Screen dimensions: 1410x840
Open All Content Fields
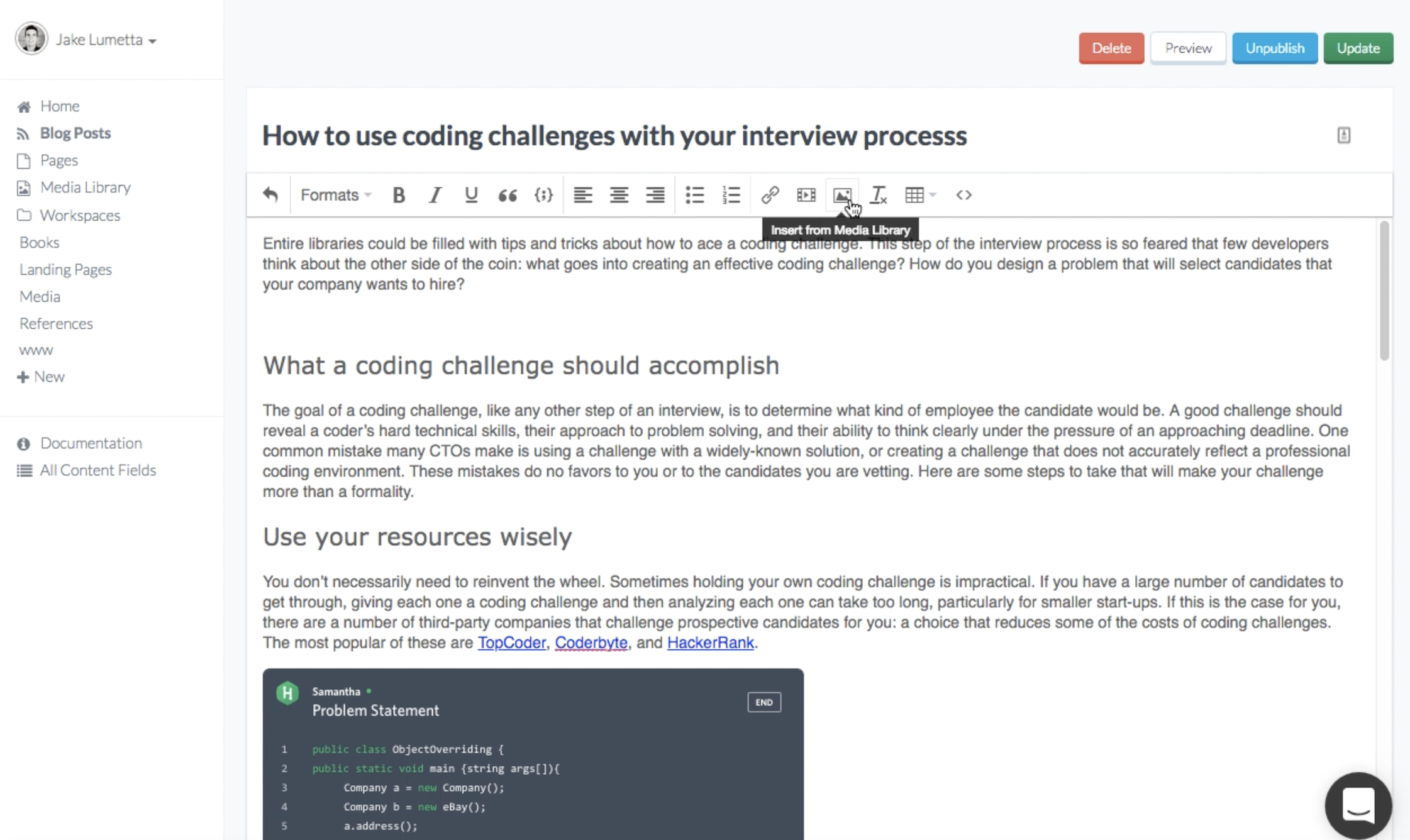coord(97,470)
